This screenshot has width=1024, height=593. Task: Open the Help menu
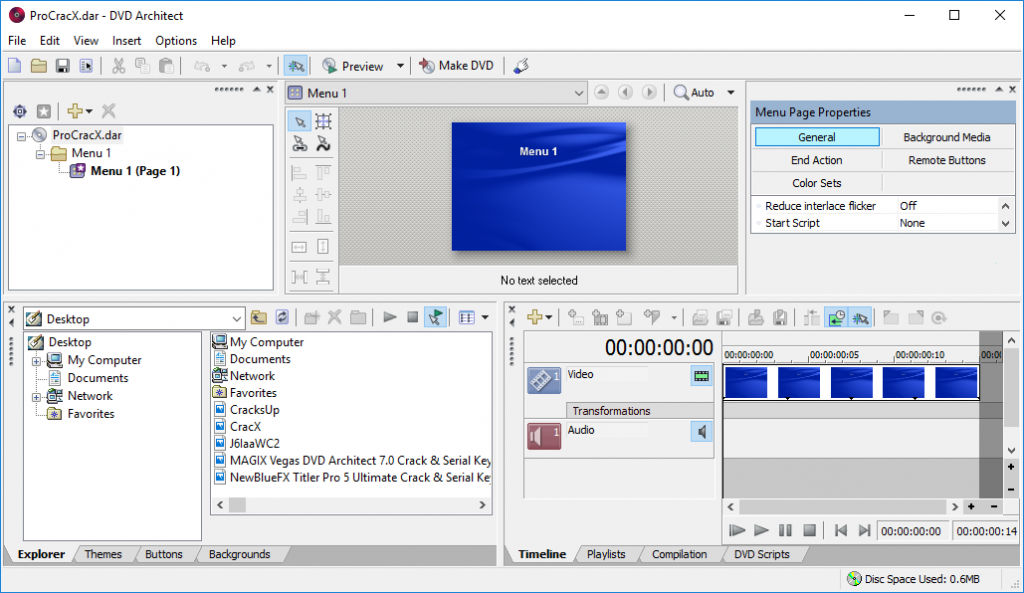(x=223, y=40)
